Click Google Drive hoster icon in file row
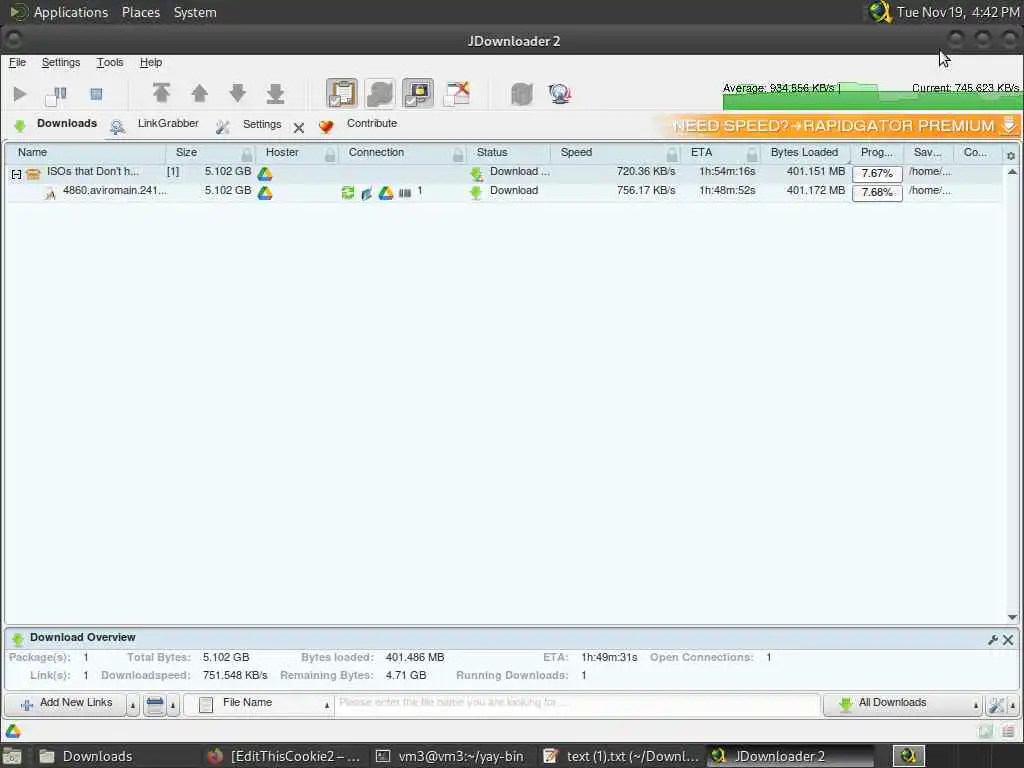Image resolution: width=1024 pixels, height=768 pixels. [x=264, y=193]
